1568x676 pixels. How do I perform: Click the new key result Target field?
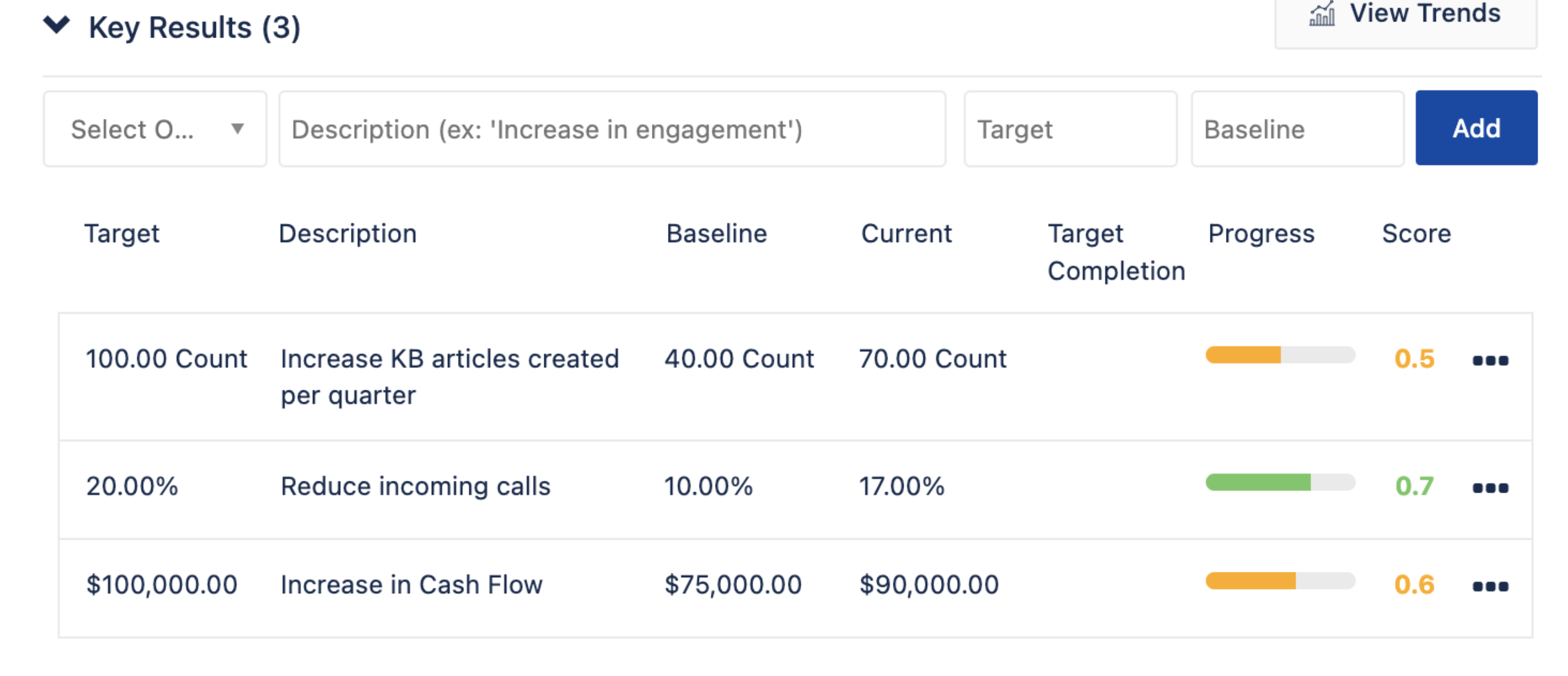click(1070, 129)
